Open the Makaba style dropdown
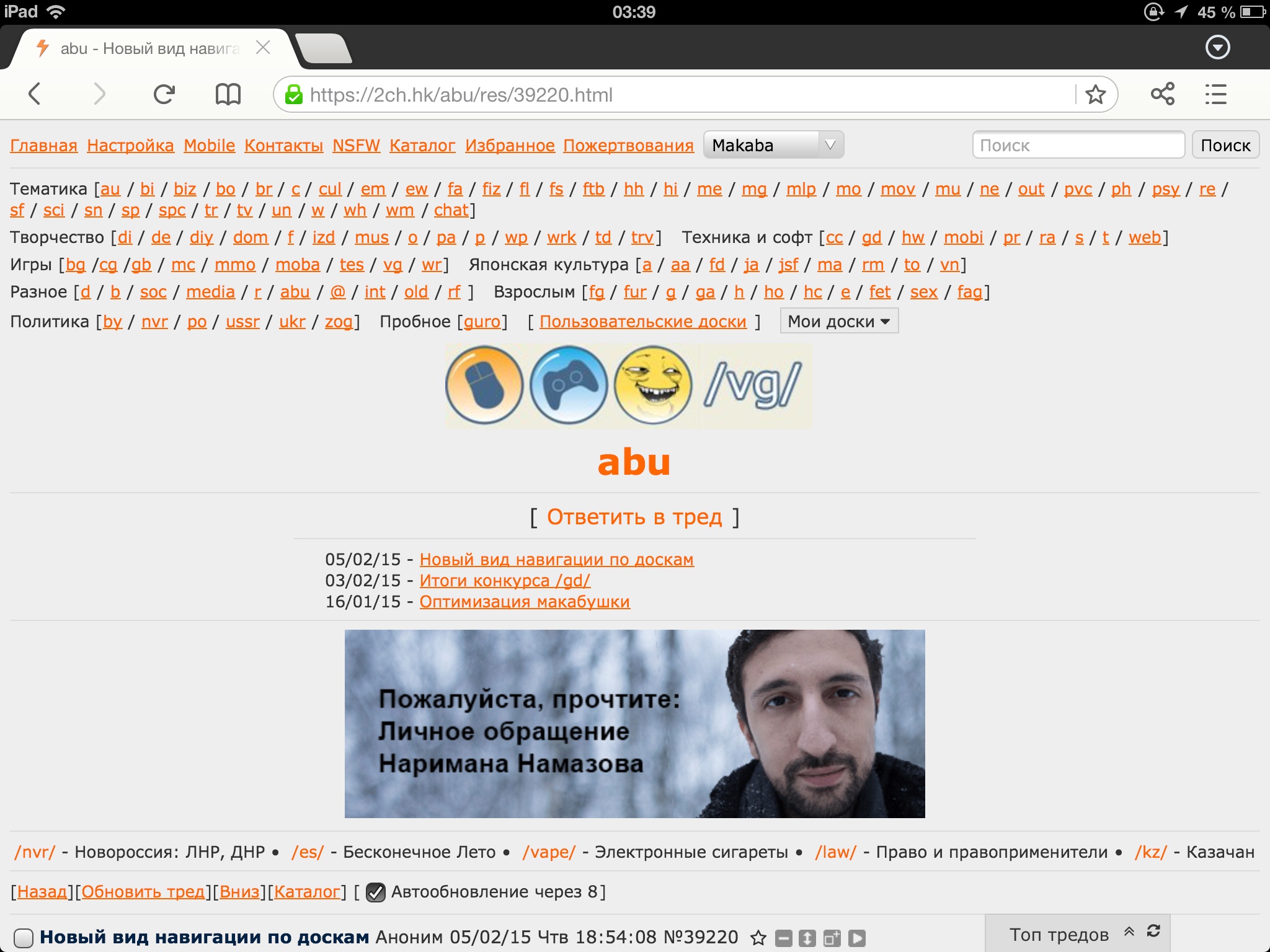The height and width of the screenshot is (952, 1270). [x=773, y=145]
